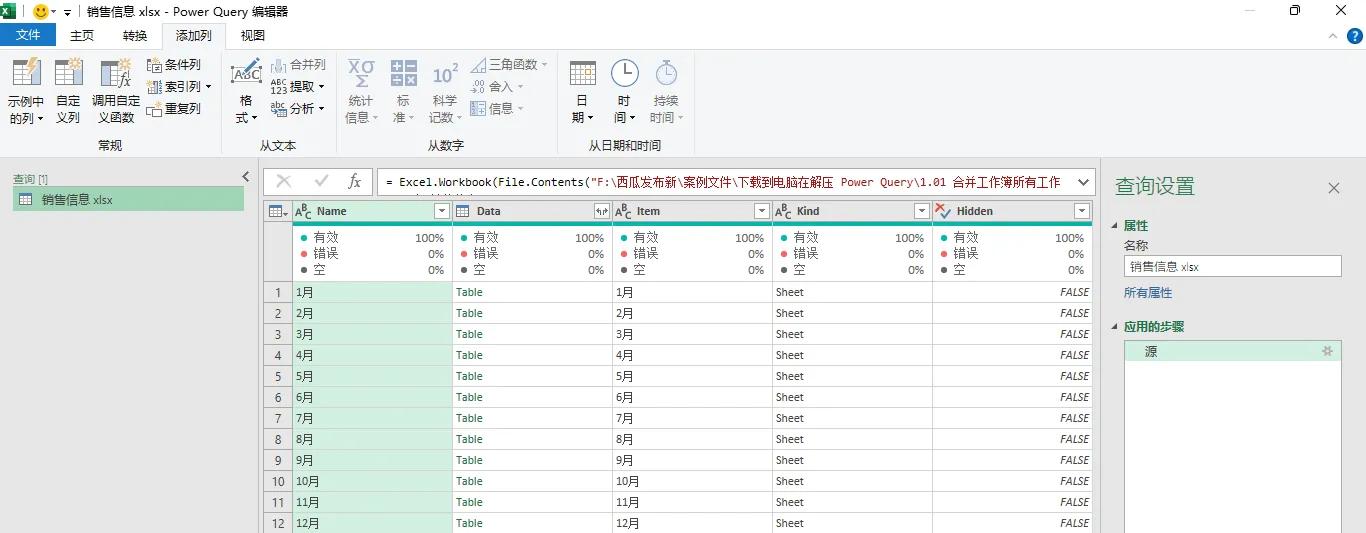
Task: Open the 科学记数 scientific menu
Action: (x=444, y=91)
